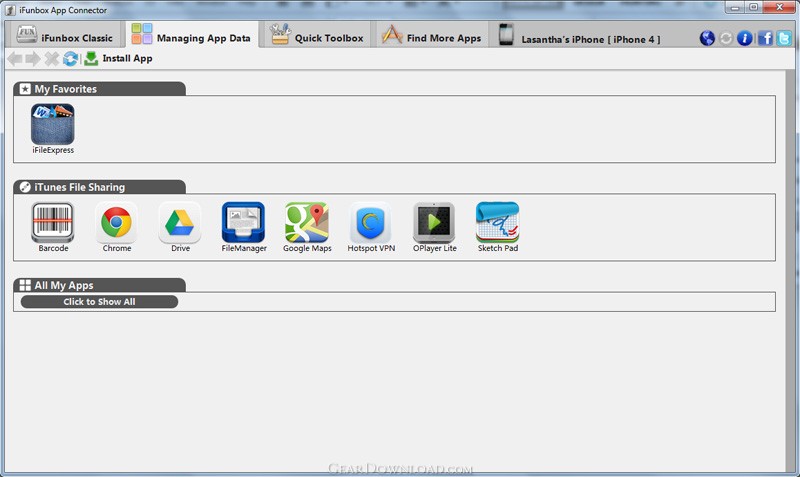This screenshot has height=477, width=800.
Task: Select the FileManager app icon
Action: [x=243, y=222]
